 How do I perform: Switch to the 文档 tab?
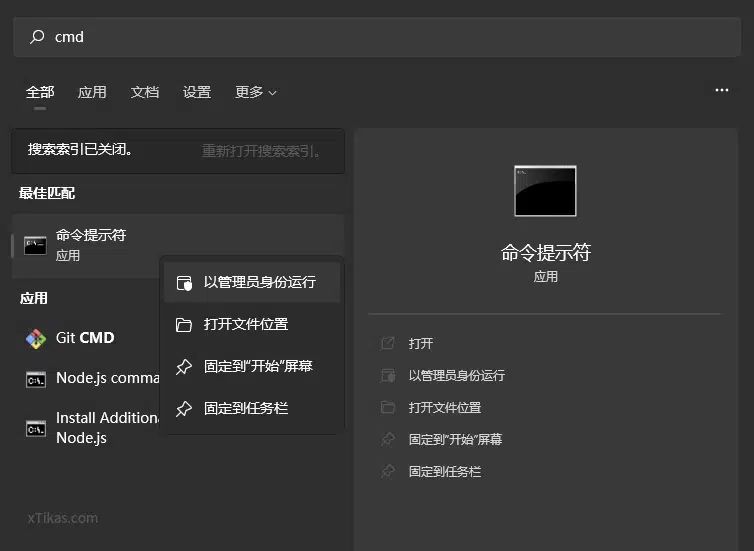pos(145,92)
